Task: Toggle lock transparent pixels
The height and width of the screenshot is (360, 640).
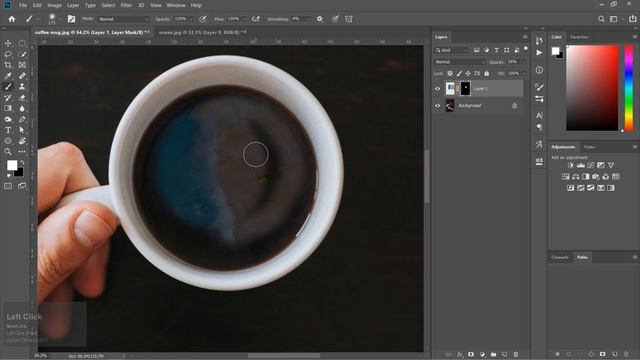Action: tap(450, 73)
